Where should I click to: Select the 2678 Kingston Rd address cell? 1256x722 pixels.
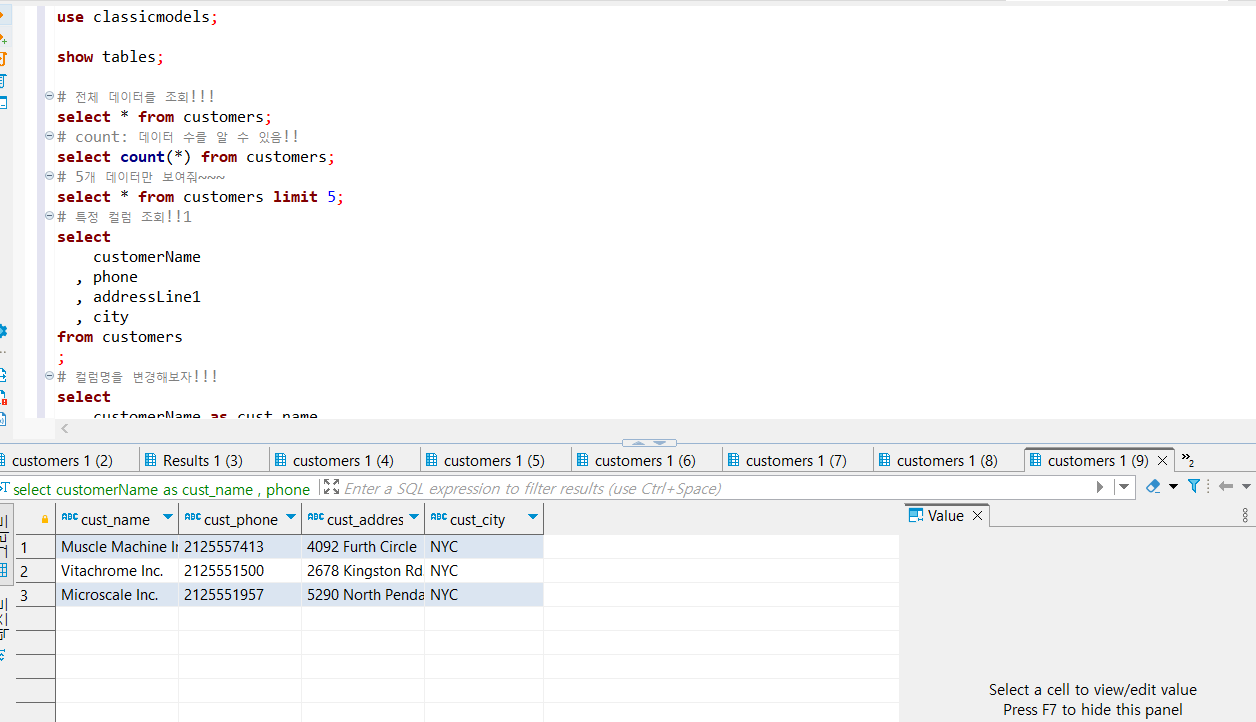[x=363, y=571]
